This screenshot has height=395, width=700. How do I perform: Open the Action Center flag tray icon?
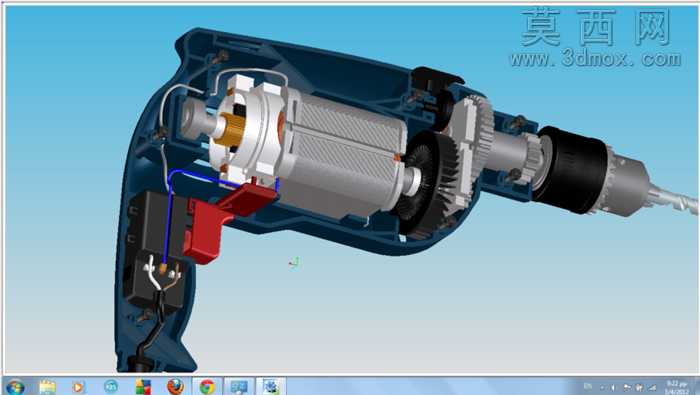[x=627, y=387]
